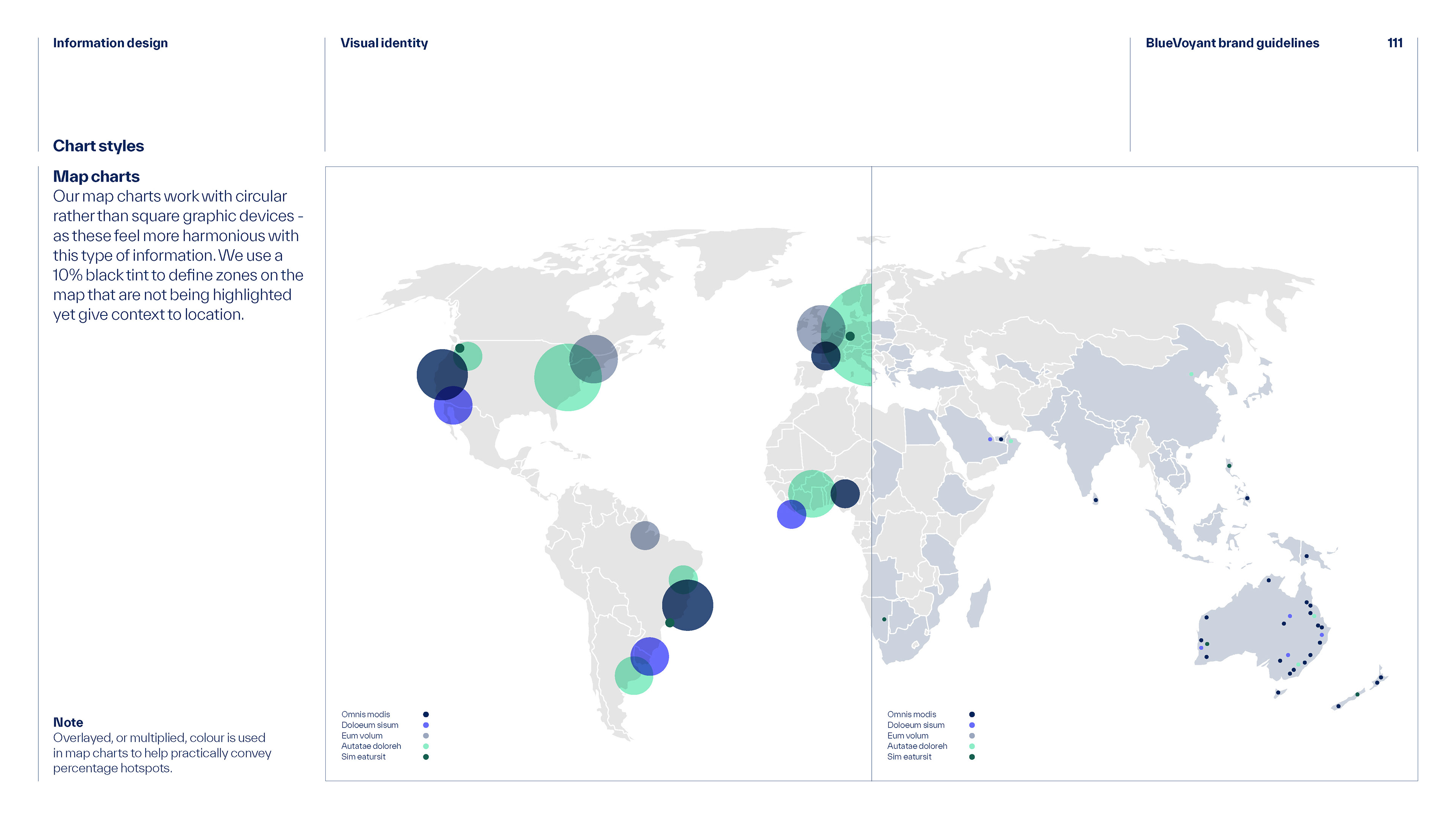Click the navy dot beside Omnis modis in bubble-map legend
1456x819 pixels.
425,714
